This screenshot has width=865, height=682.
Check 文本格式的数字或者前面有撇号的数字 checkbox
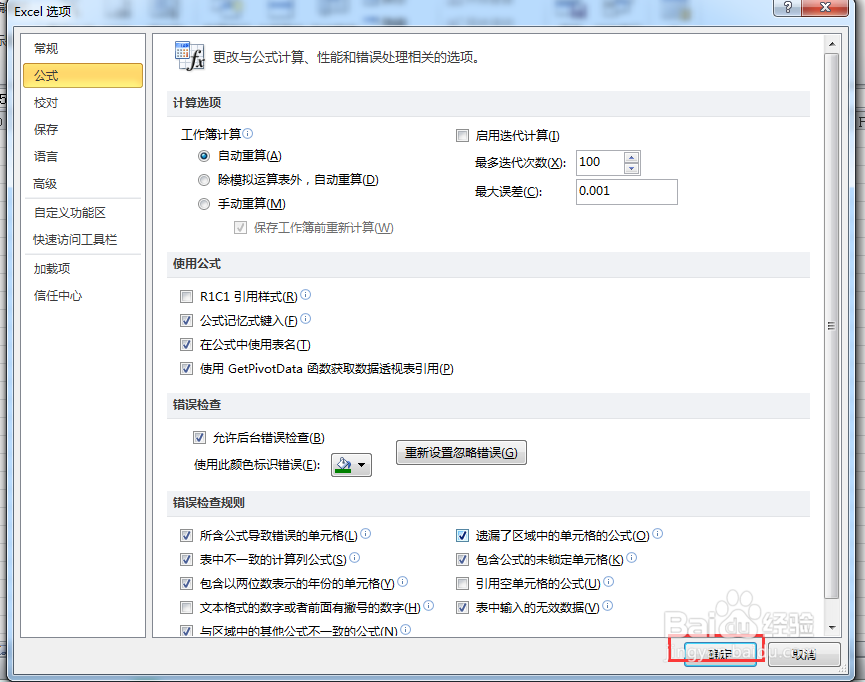pos(186,608)
